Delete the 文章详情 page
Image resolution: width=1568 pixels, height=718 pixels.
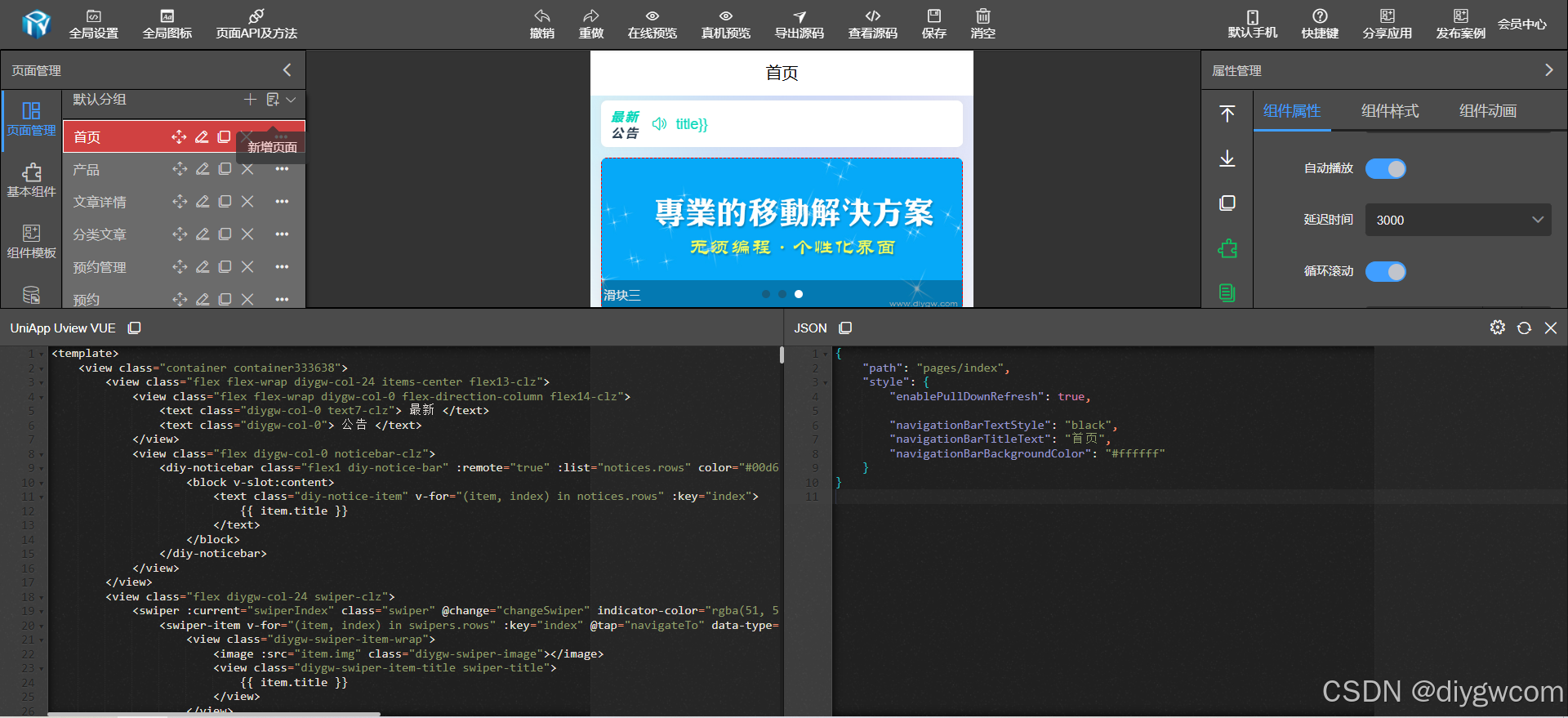pos(247,202)
